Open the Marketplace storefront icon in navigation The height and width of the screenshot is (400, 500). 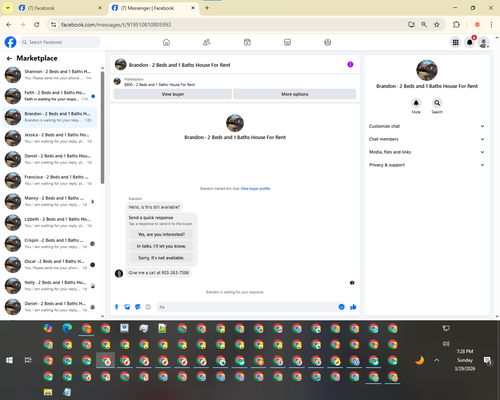[287, 42]
